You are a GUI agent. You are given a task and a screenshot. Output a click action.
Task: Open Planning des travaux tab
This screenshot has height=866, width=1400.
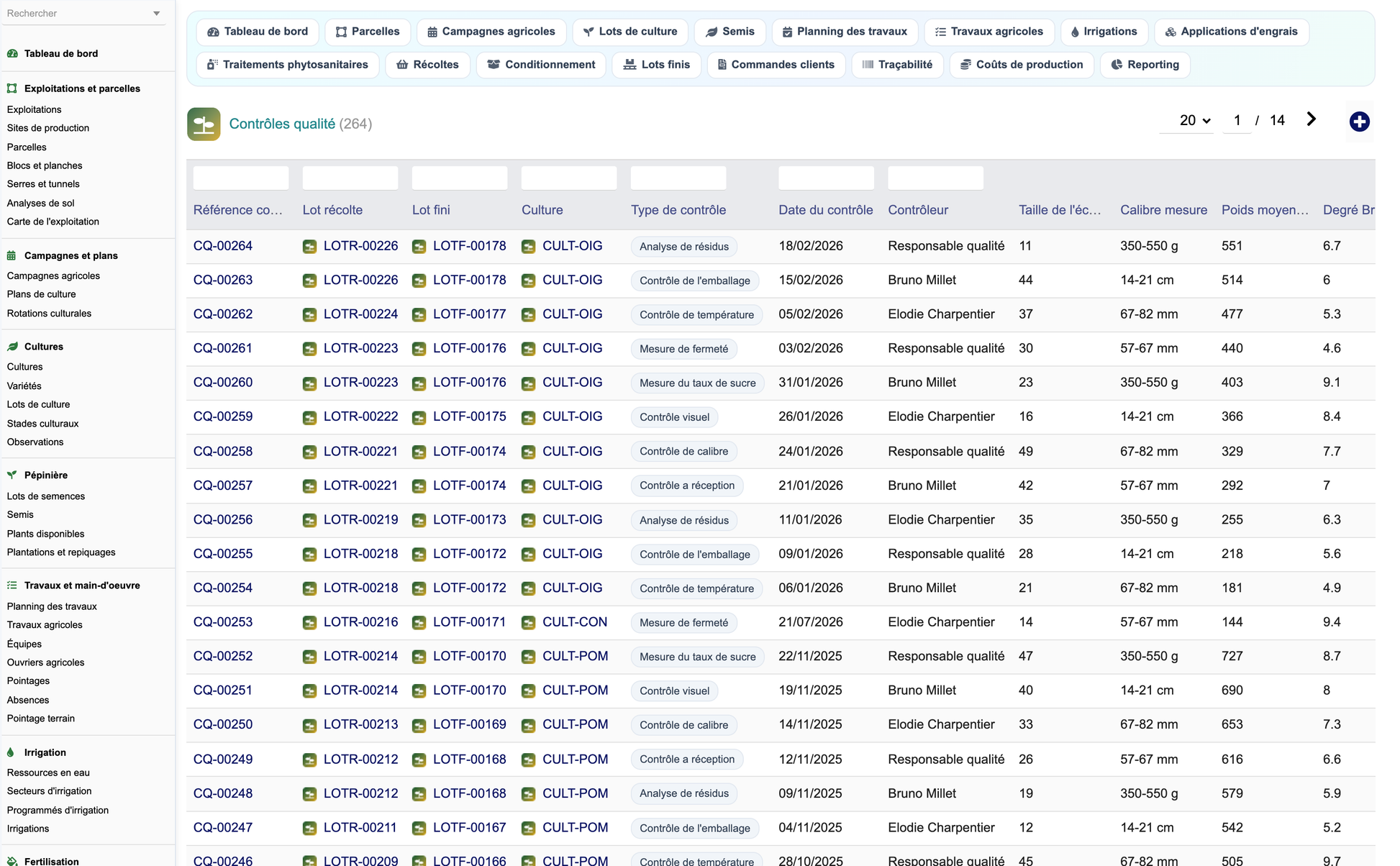point(845,32)
